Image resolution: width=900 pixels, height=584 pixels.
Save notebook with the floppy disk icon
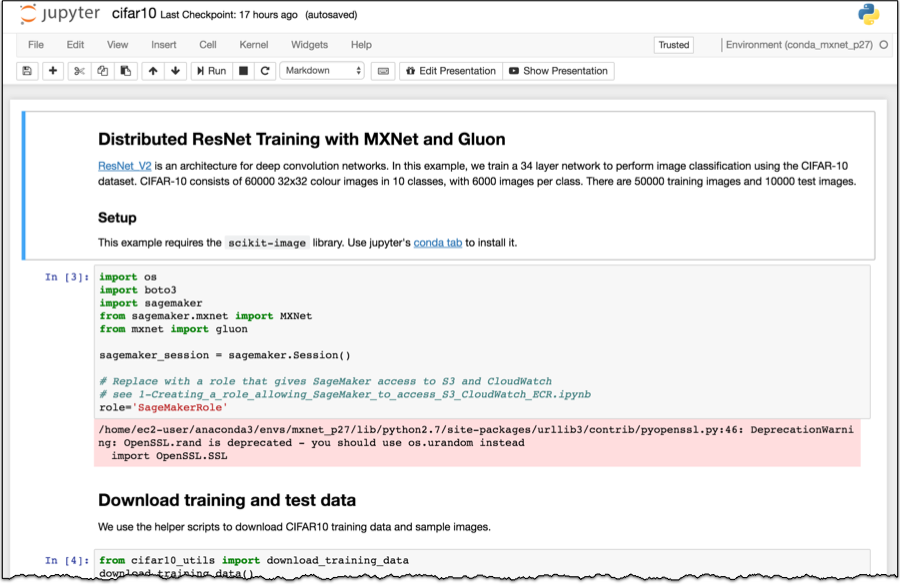pos(27,71)
